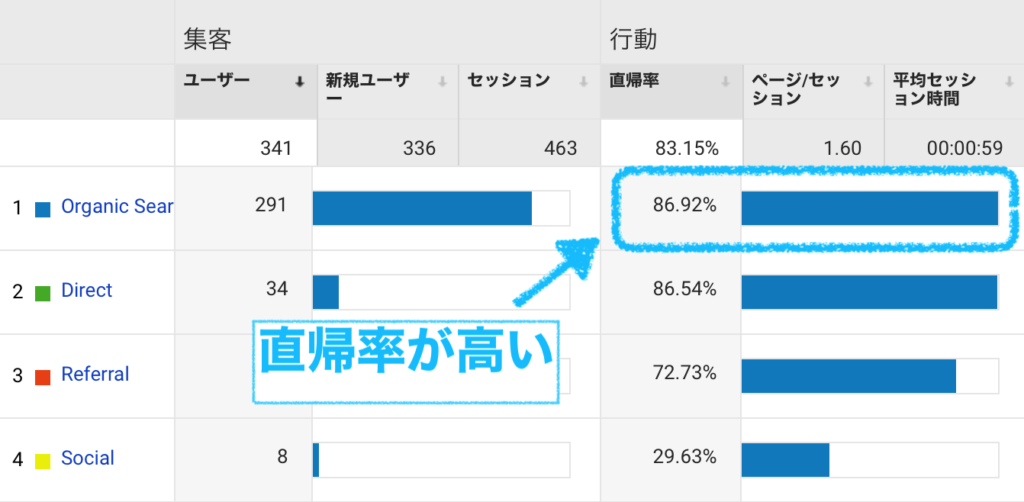Open the Referral channel link
Screen dimensions: 1024x502
click(95, 374)
